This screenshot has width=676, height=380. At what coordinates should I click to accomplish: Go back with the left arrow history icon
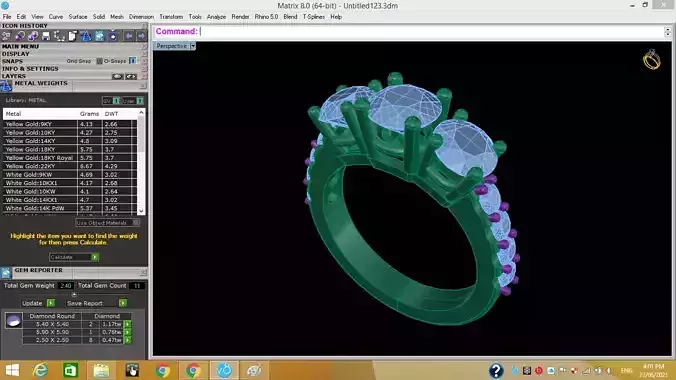pos(128,36)
